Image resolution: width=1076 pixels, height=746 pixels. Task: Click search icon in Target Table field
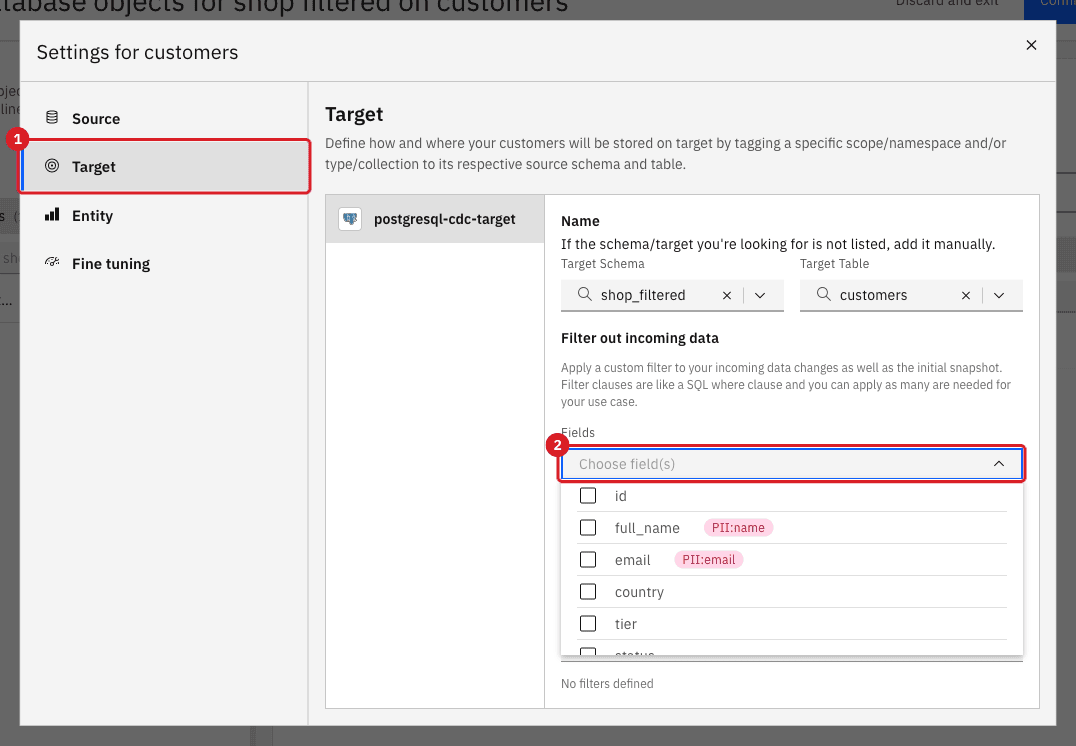pyautogui.click(x=823, y=294)
